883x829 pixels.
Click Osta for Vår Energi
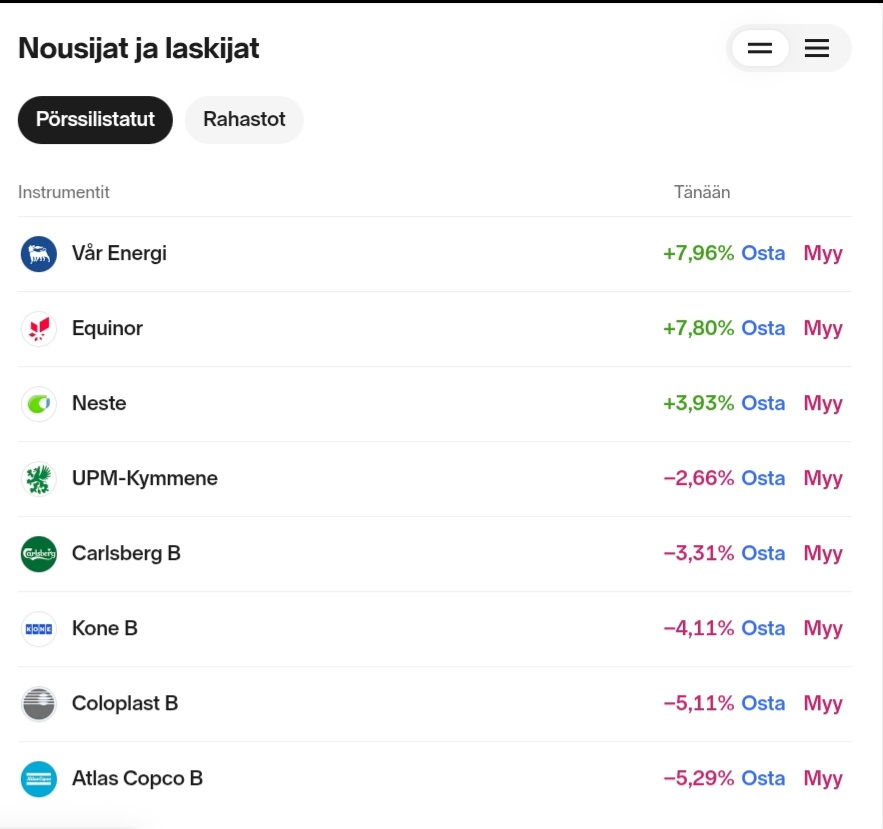(x=763, y=254)
